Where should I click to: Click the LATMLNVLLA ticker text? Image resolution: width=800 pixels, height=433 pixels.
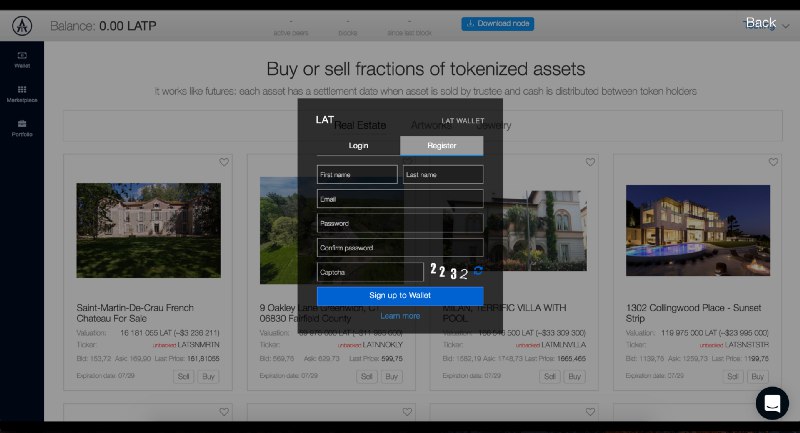(x=564, y=345)
